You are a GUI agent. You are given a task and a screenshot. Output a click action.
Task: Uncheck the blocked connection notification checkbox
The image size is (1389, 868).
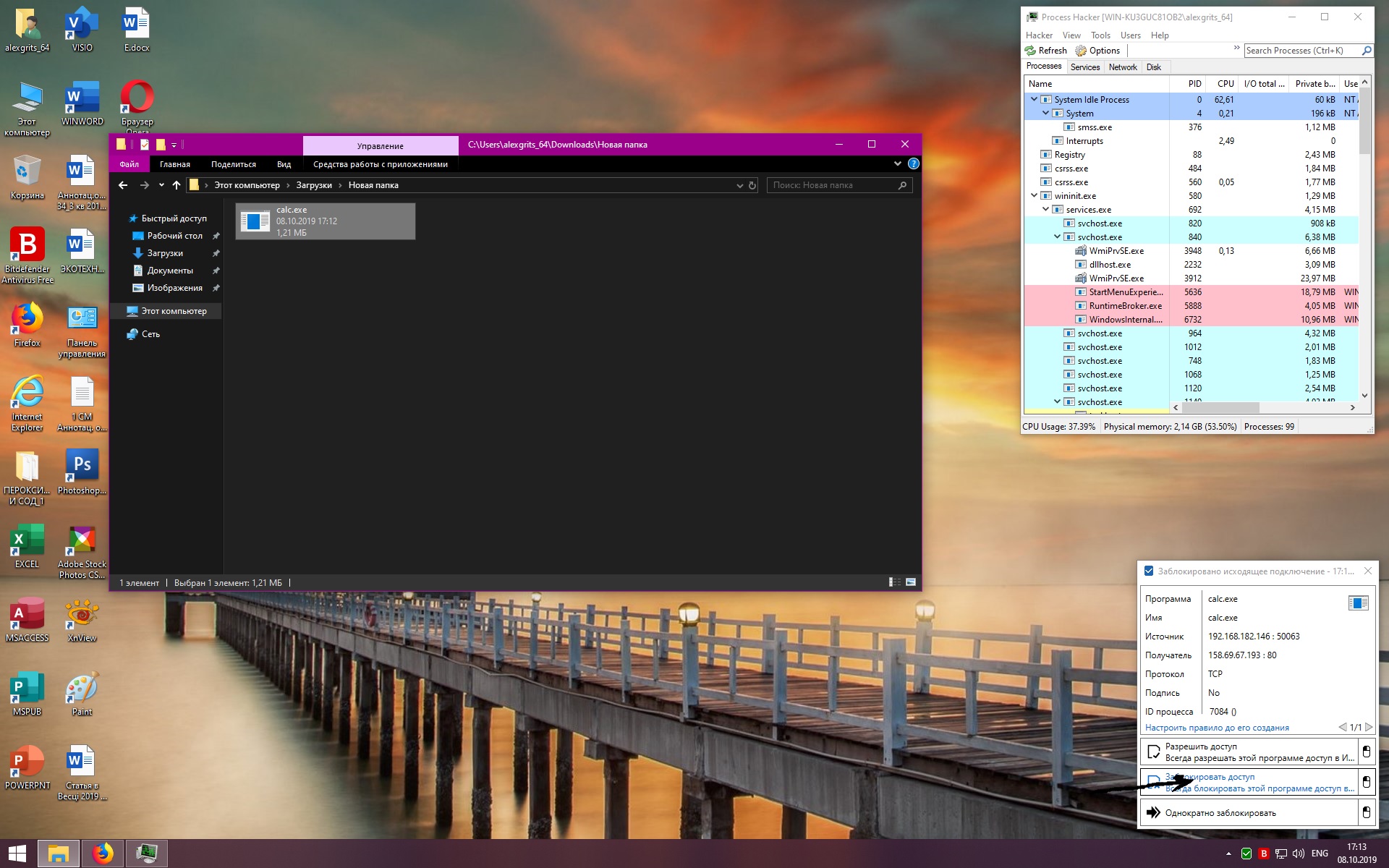[1148, 571]
